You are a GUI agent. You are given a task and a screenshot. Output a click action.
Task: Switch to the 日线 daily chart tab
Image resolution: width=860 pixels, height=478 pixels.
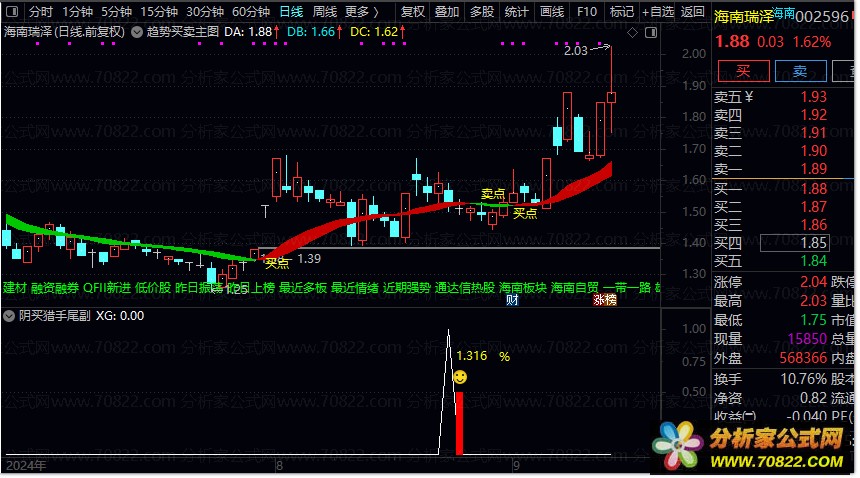coord(291,12)
